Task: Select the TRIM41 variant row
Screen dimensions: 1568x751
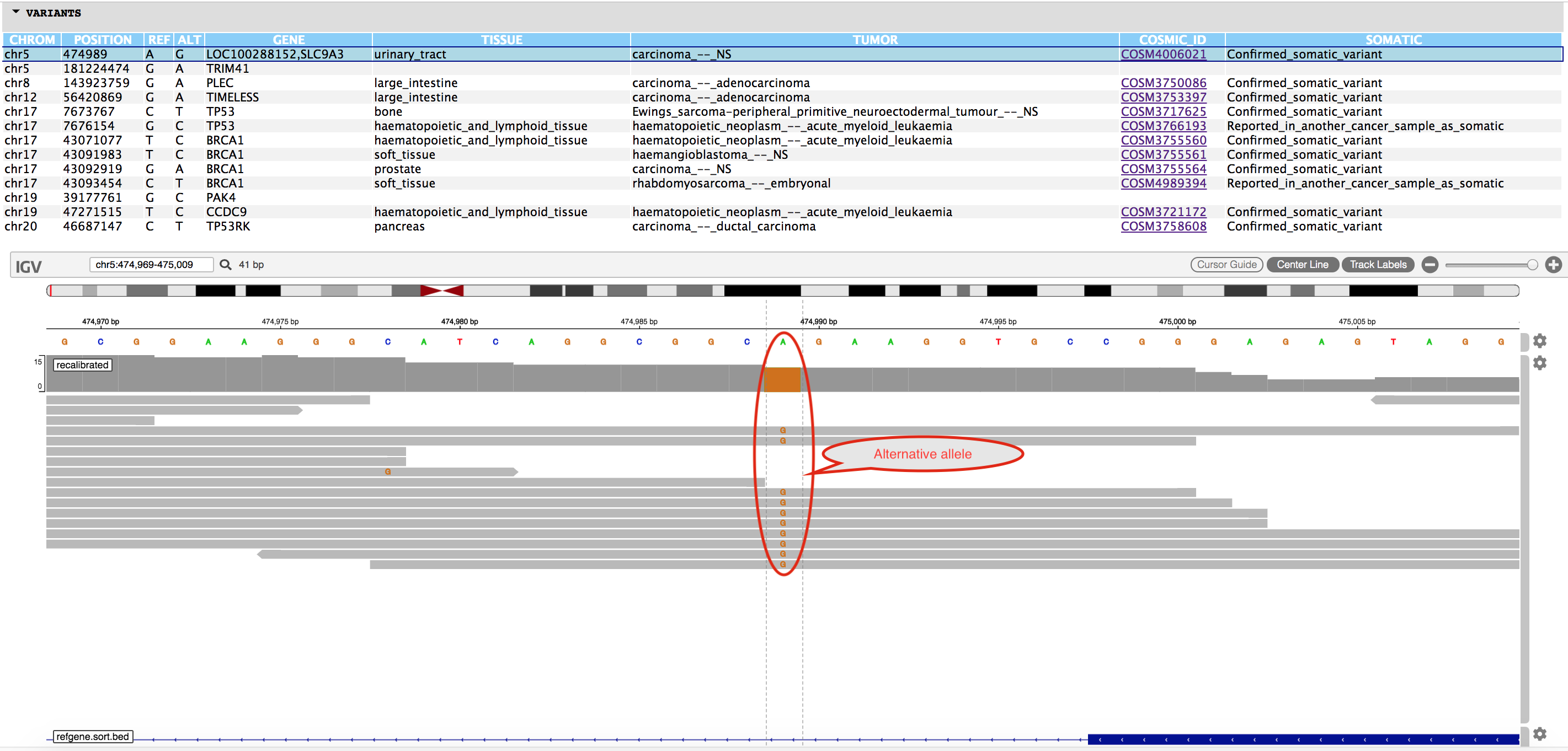Action: coord(782,69)
